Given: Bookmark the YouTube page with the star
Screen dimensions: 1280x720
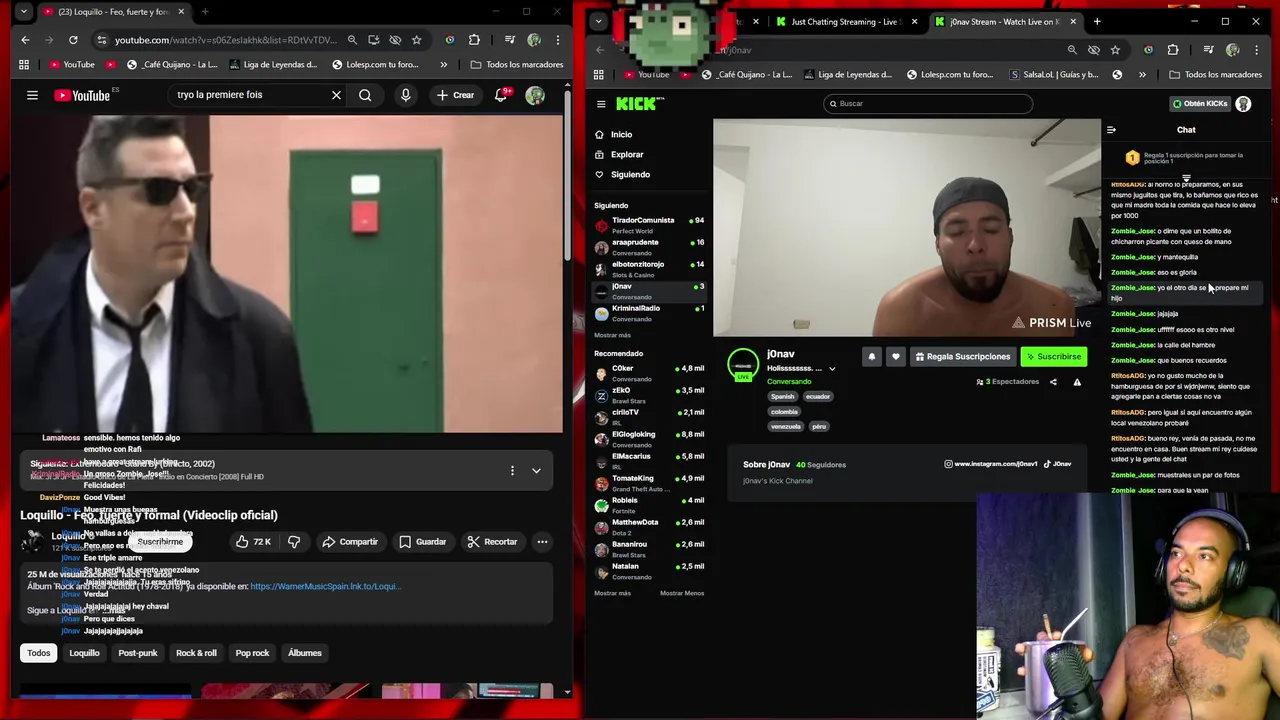Looking at the screenshot, I should 416,40.
